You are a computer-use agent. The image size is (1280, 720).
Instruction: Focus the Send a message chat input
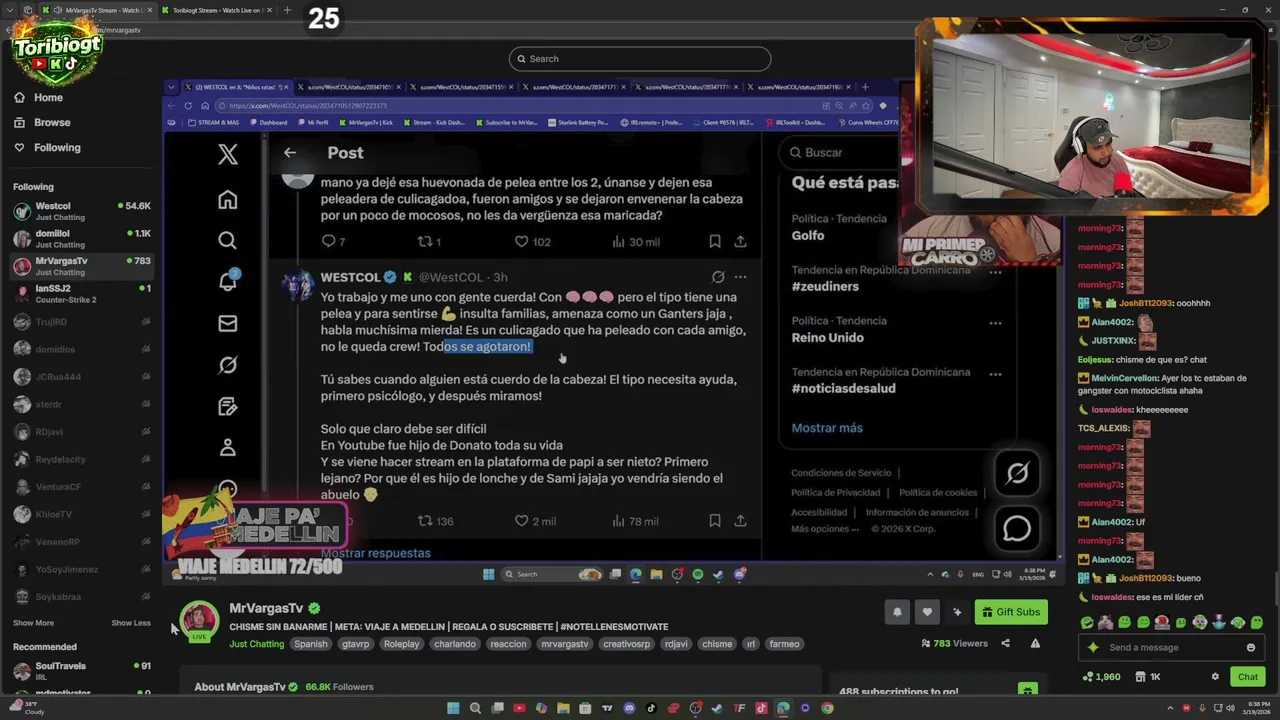1170,648
